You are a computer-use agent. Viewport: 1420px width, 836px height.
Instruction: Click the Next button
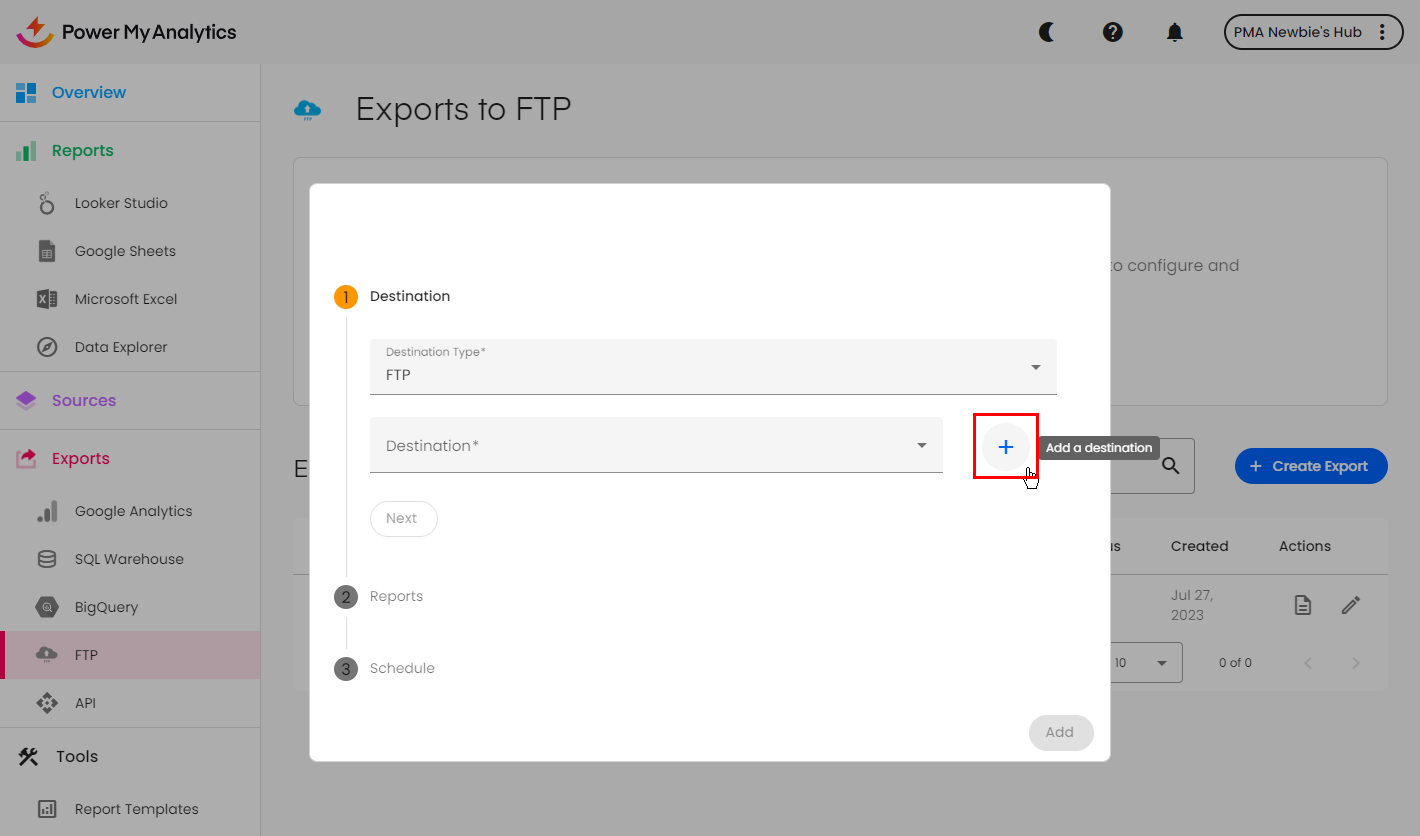click(403, 519)
